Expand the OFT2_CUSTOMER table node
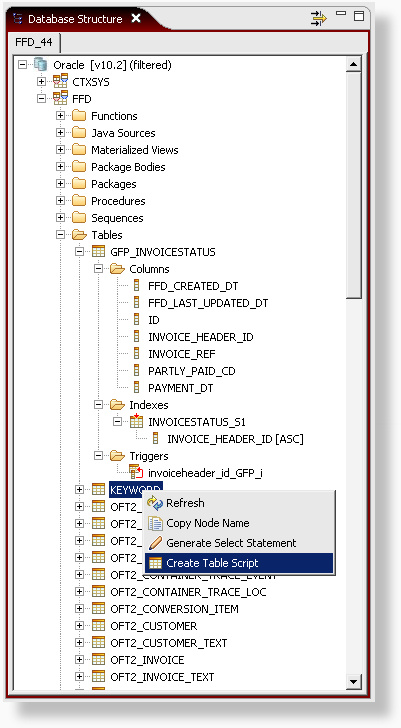 pos(79,626)
